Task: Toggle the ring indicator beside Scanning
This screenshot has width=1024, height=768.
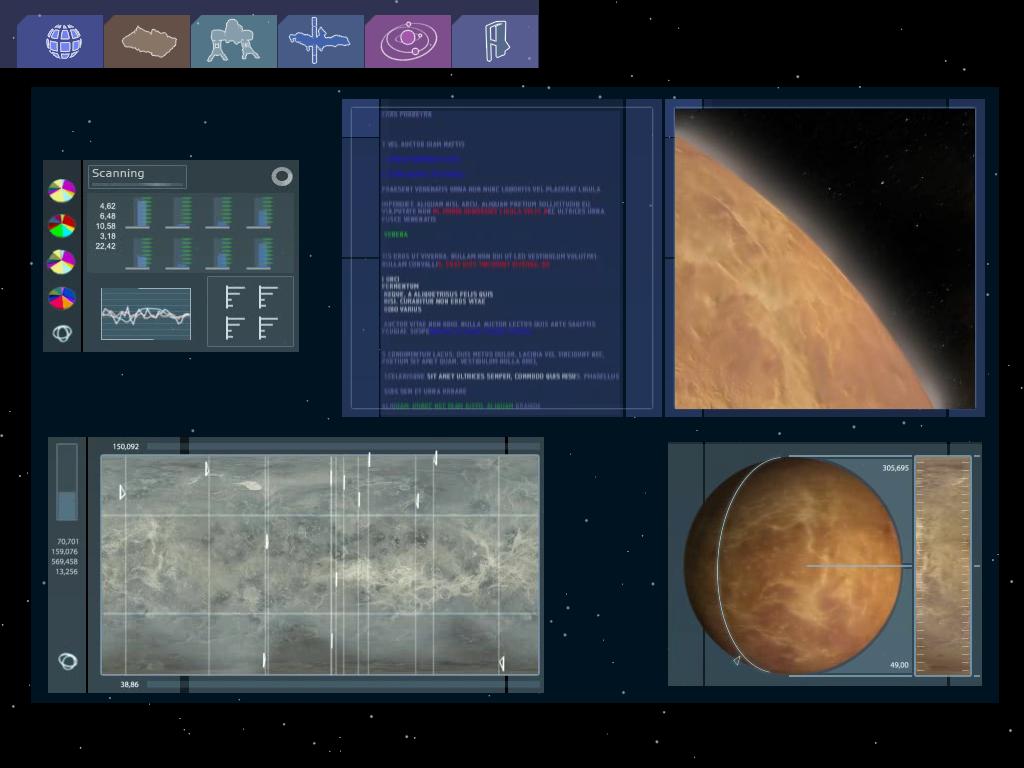Action: click(x=282, y=177)
